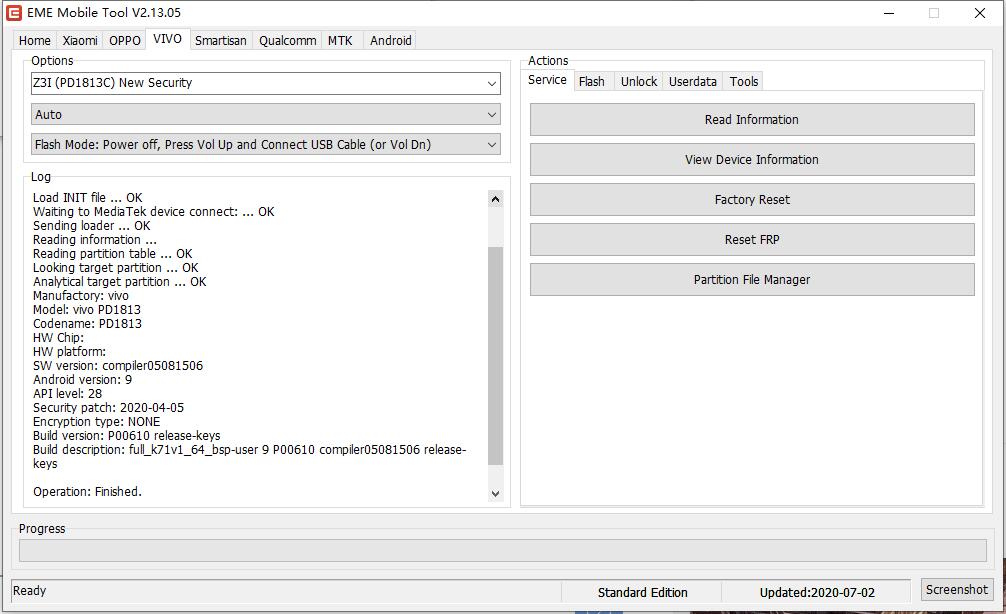Open the Home tab

coord(35,40)
